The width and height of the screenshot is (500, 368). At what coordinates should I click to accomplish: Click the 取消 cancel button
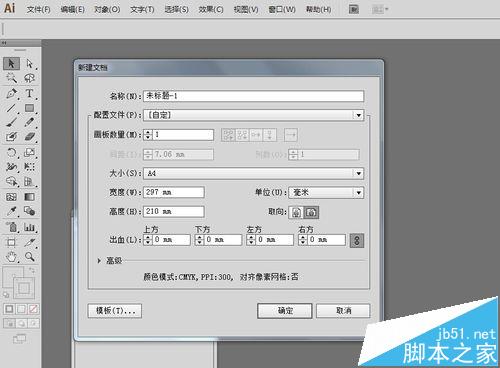coord(343,311)
